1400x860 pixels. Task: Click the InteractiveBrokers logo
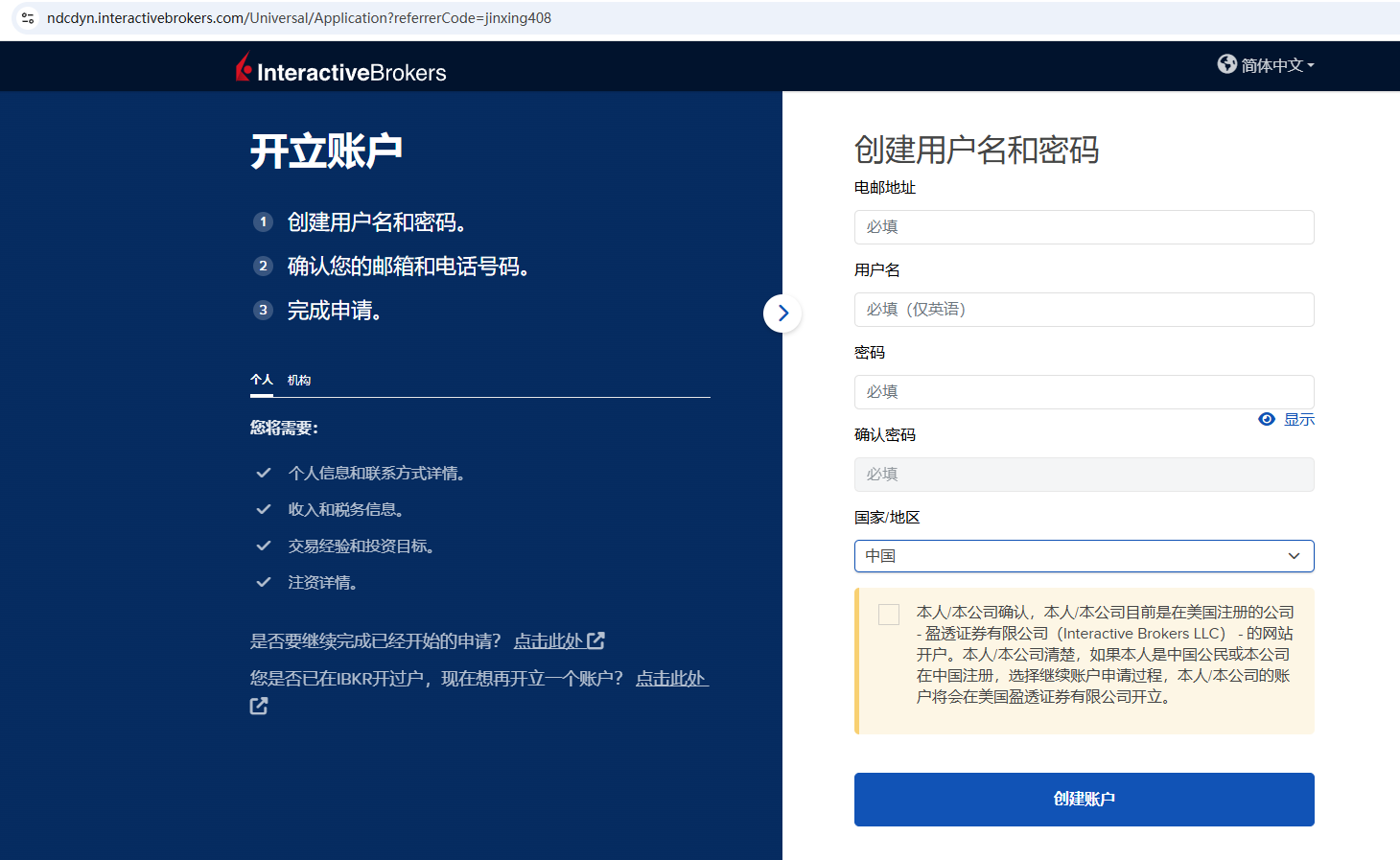click(x=340, y=66)
